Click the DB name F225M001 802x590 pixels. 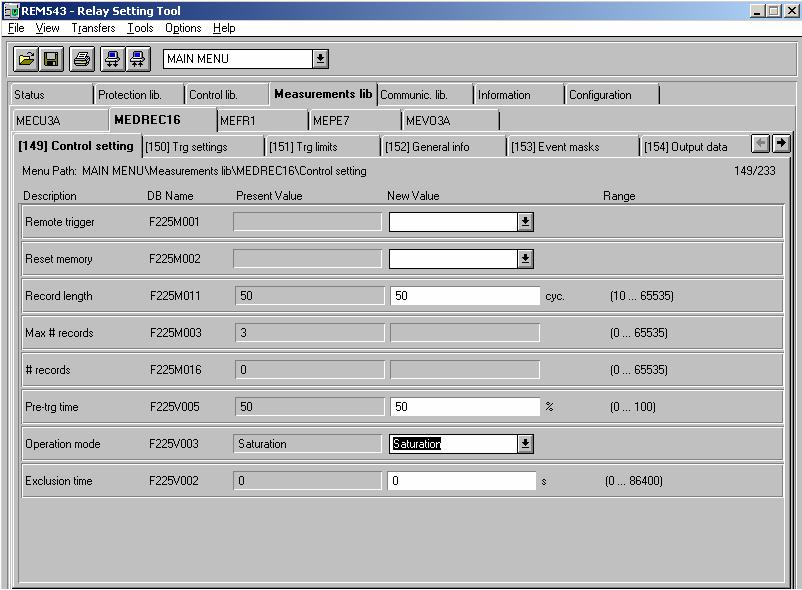174,222
